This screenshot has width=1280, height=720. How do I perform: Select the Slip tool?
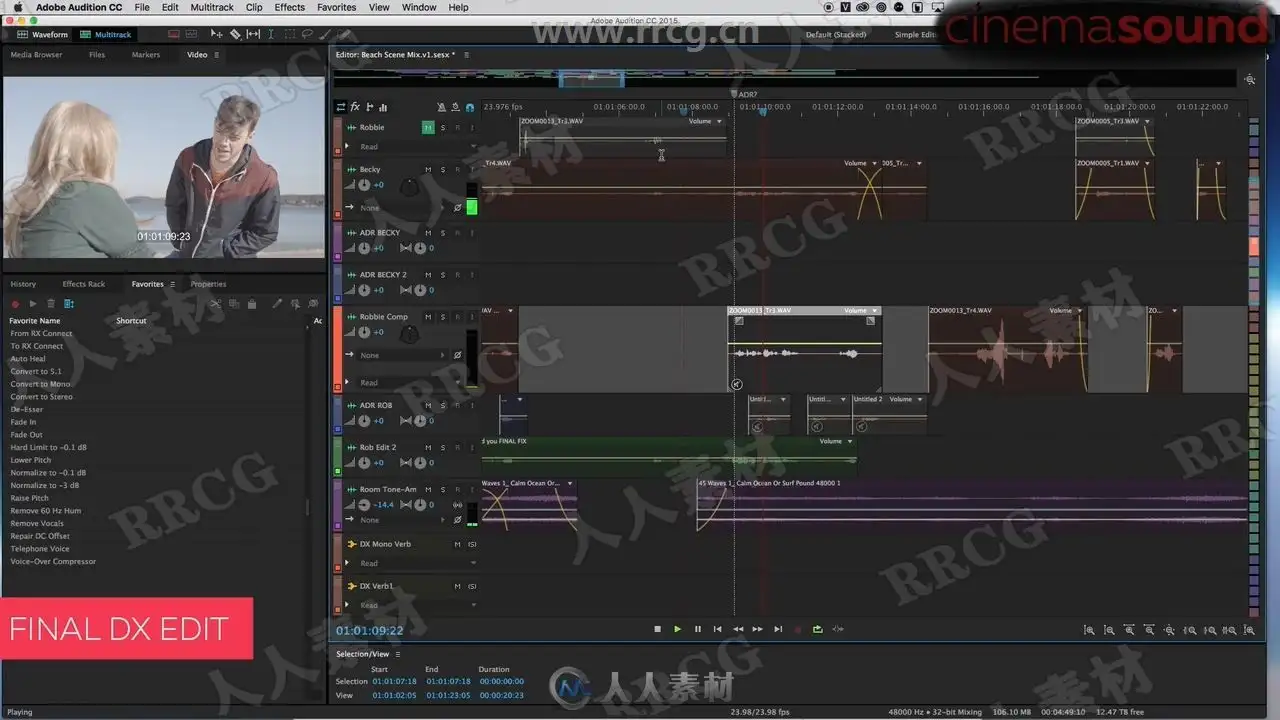253,34
